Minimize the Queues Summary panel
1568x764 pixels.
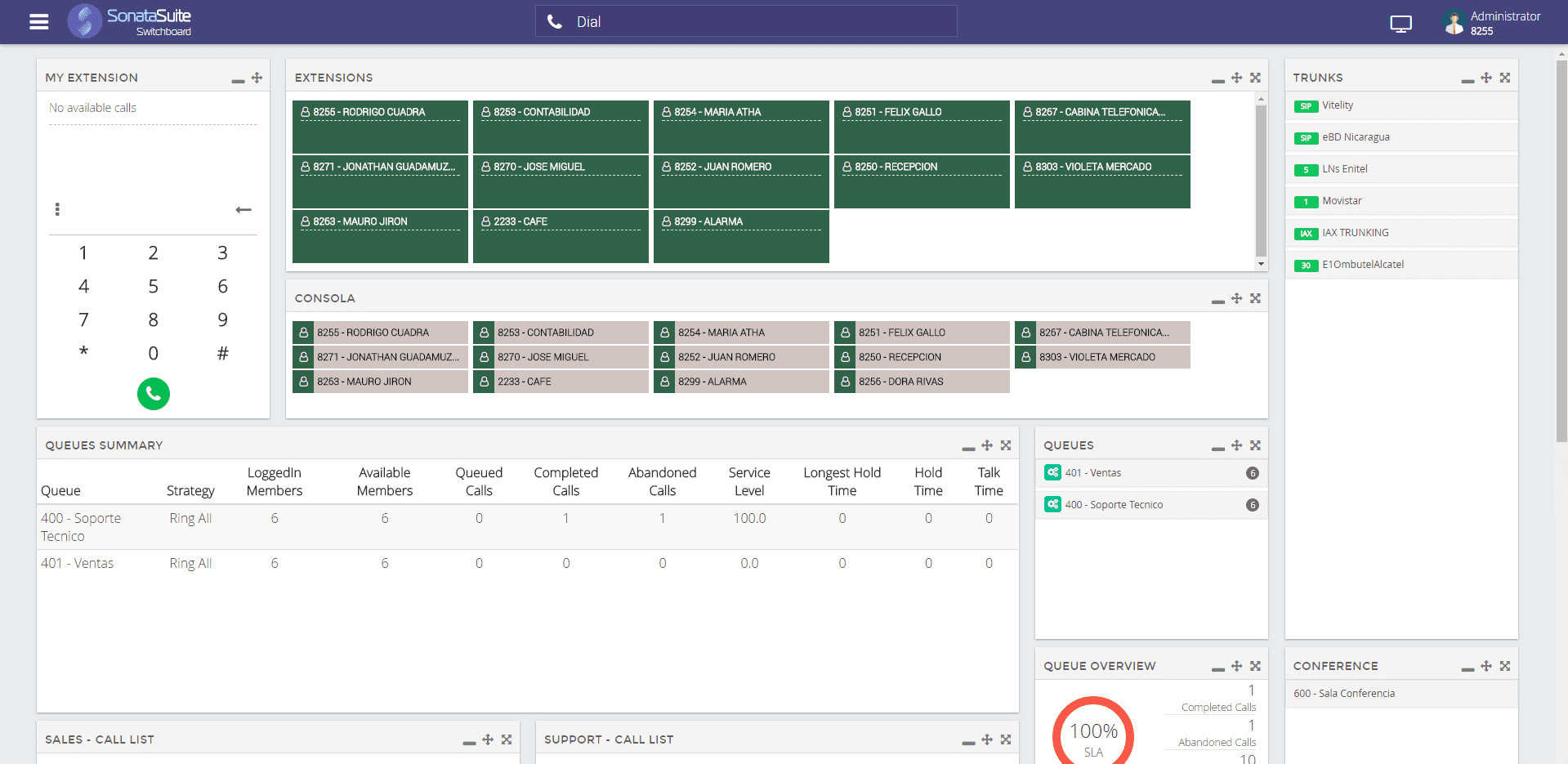click(968, 448)
